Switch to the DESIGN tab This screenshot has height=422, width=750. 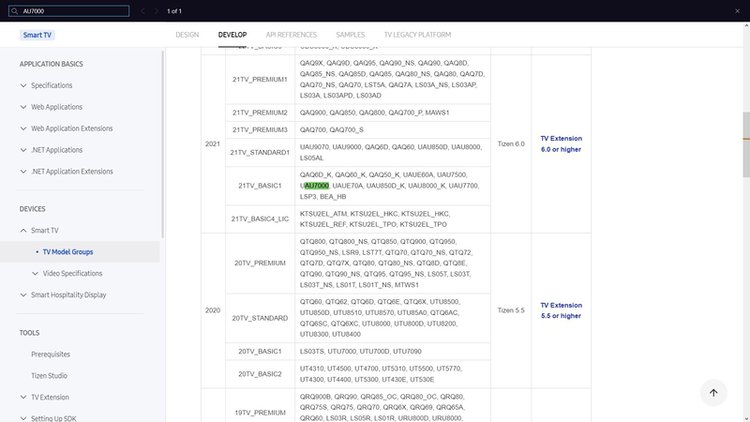187,34
